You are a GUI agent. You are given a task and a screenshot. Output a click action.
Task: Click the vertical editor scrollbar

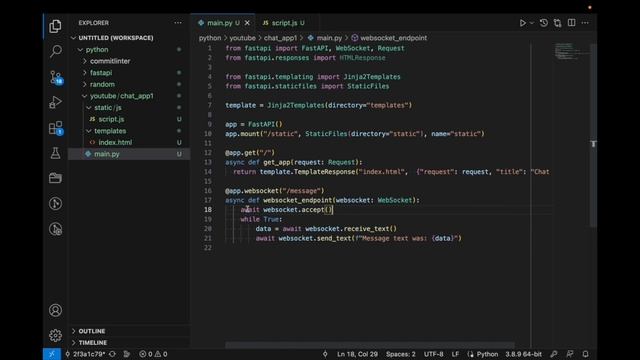[593, 135]
